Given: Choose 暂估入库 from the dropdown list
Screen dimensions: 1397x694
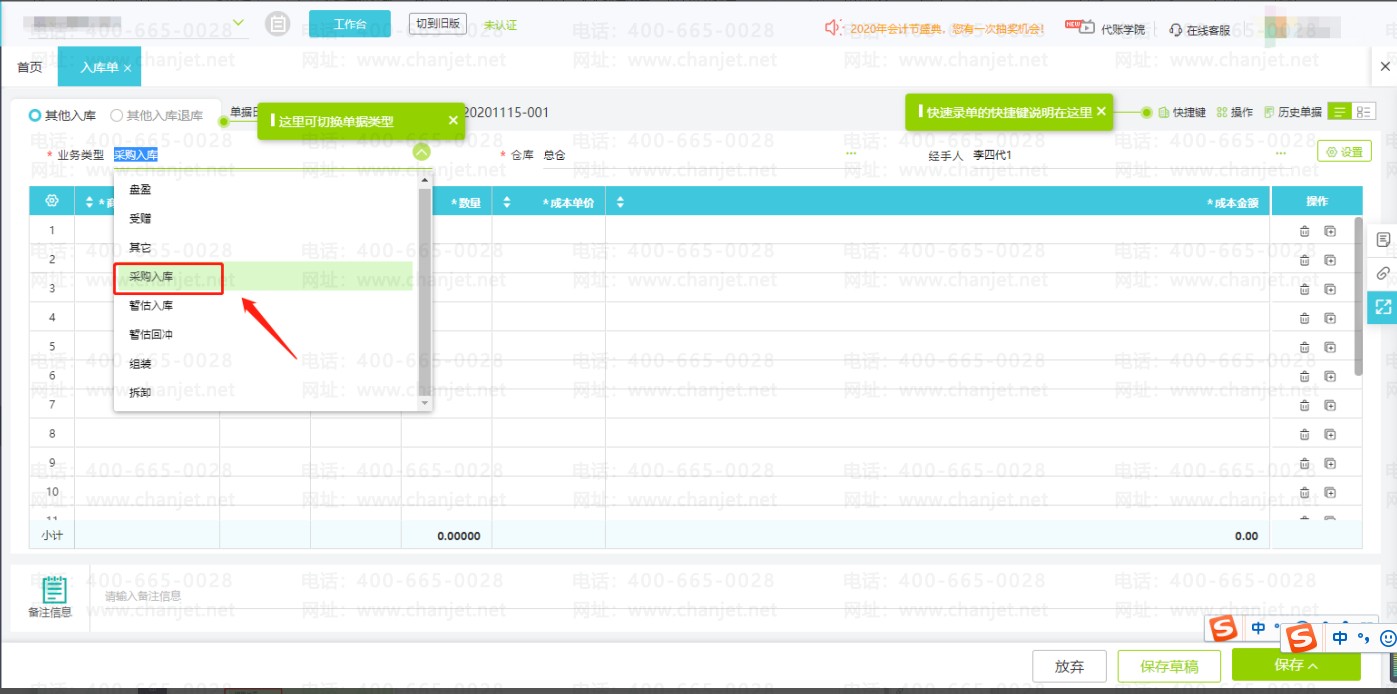Looking at the screenshot, I should [x=151, y=306].
